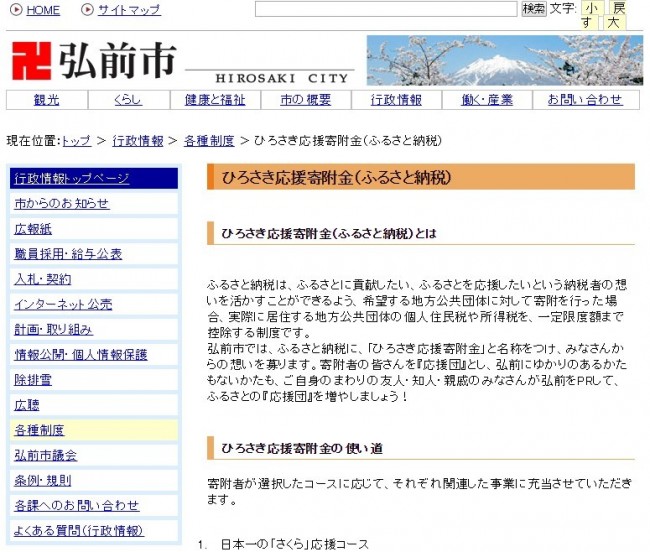Open よくある質問(行政情報) in the sidebar

pyautogui.click(x=94, y=531)
